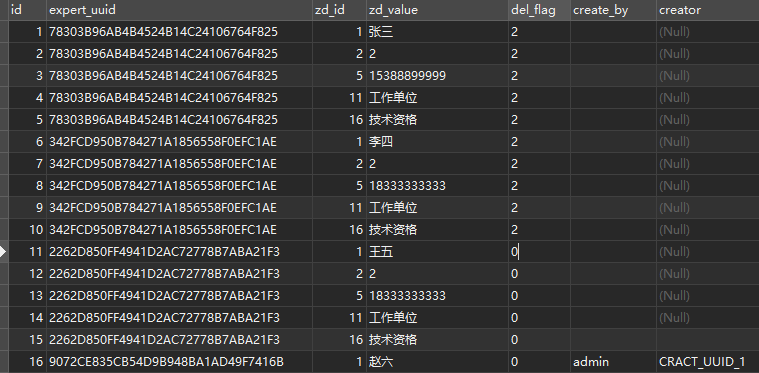Screen dimensions: 759x373
Task: Select the del_flag cell in row 16
Action: tap(539, 361)
